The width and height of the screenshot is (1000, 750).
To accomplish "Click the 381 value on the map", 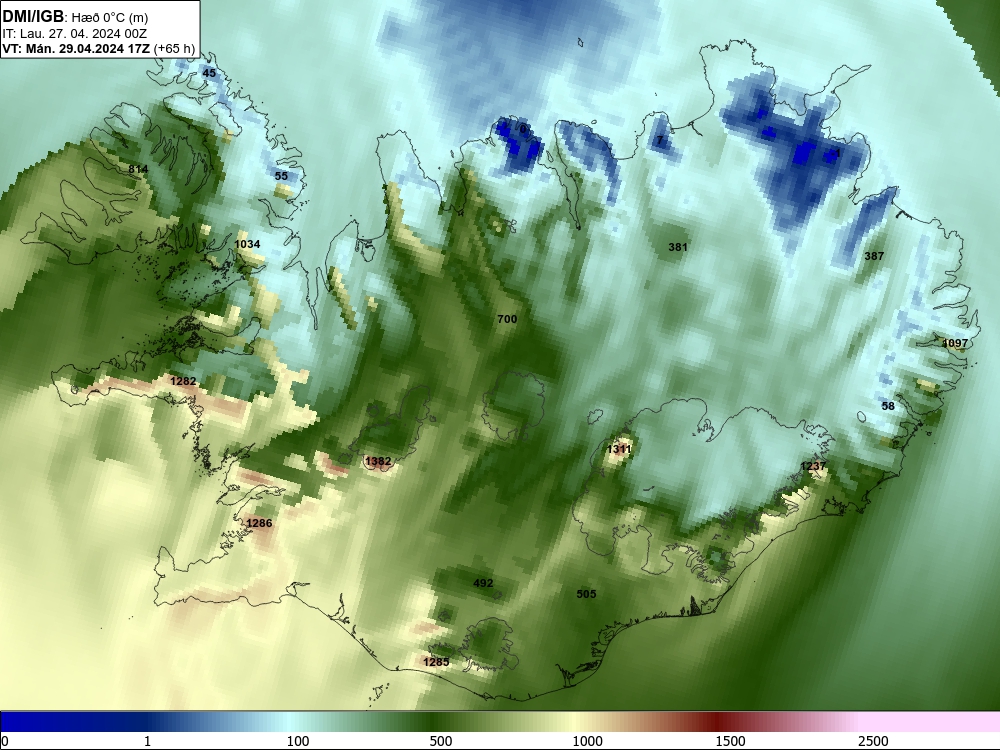I will coord(678,247).
